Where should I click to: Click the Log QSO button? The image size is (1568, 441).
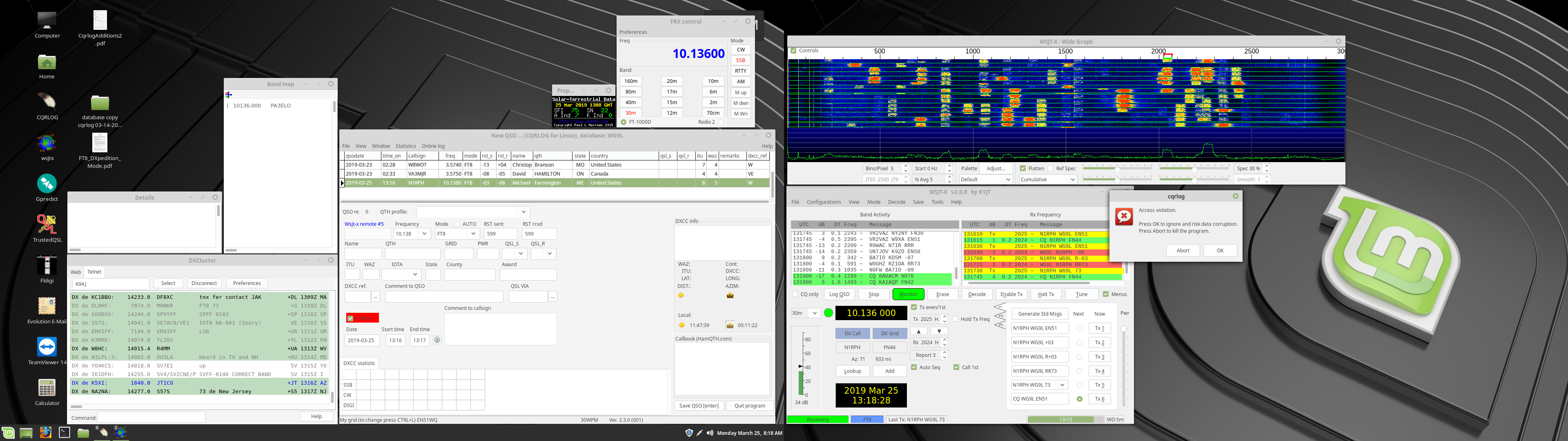point(839,294)
